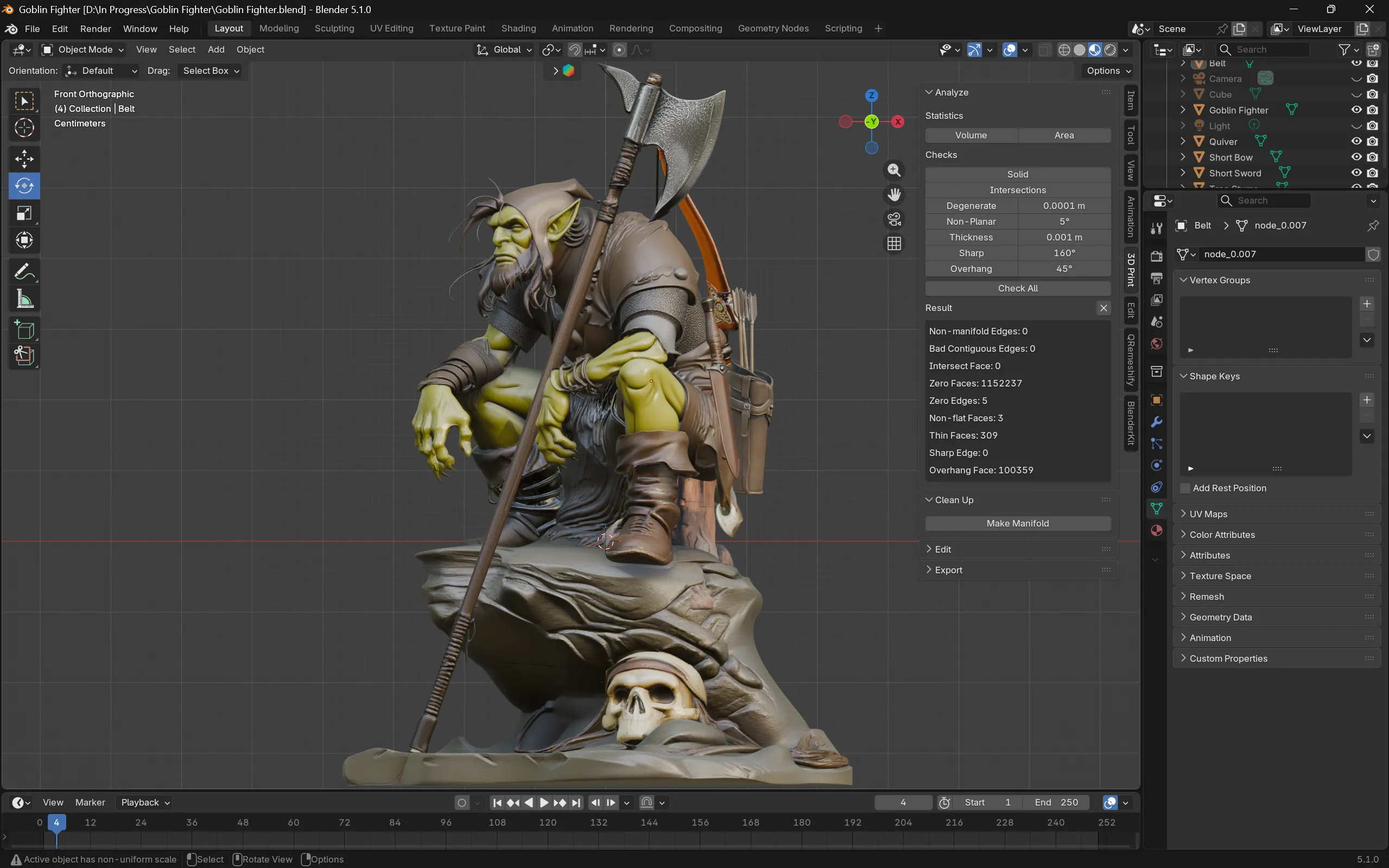The height and width of the screenshot is (868, 1389).
Task: Toggle X-ray in viewport header
Action: pos(1045,50)
